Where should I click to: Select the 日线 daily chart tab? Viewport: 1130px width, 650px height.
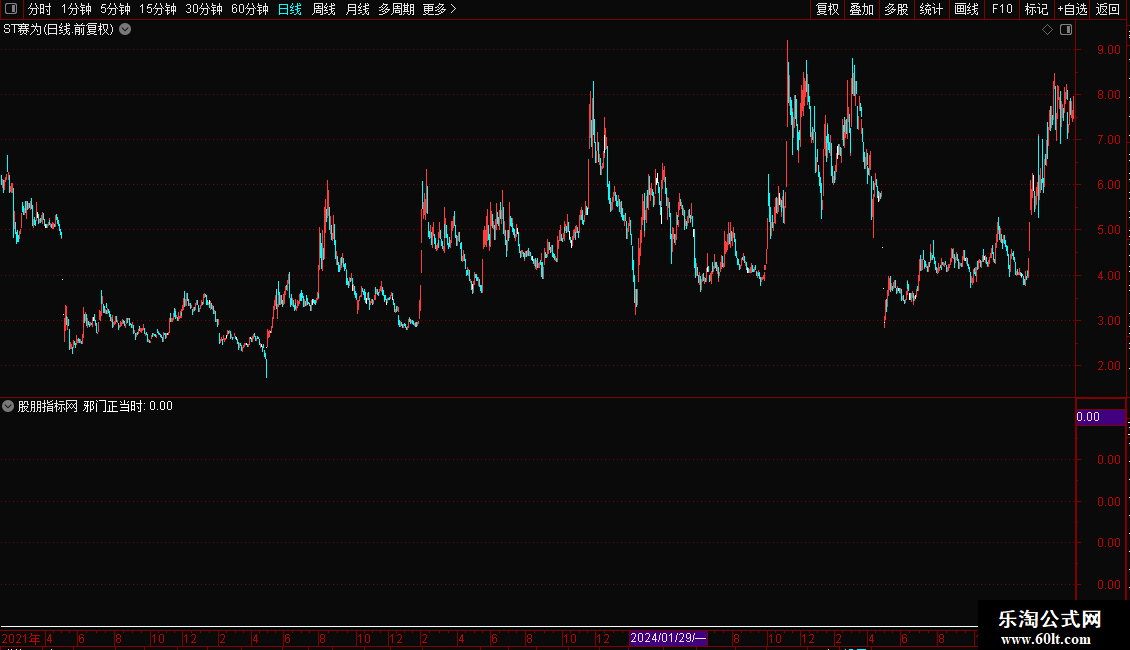290,9
